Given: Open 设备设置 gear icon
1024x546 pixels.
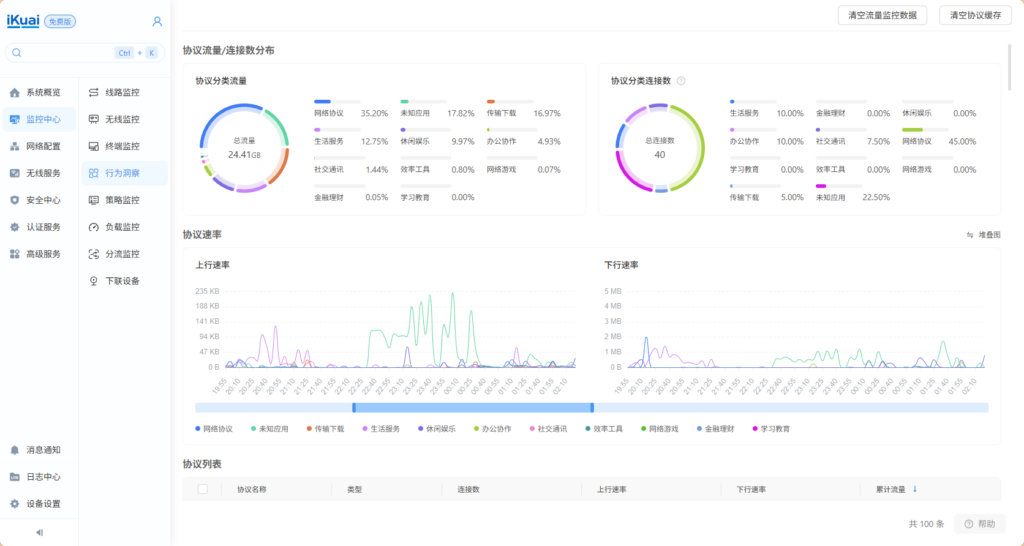Looking at the screenshot, I should [x=14, y=504].
